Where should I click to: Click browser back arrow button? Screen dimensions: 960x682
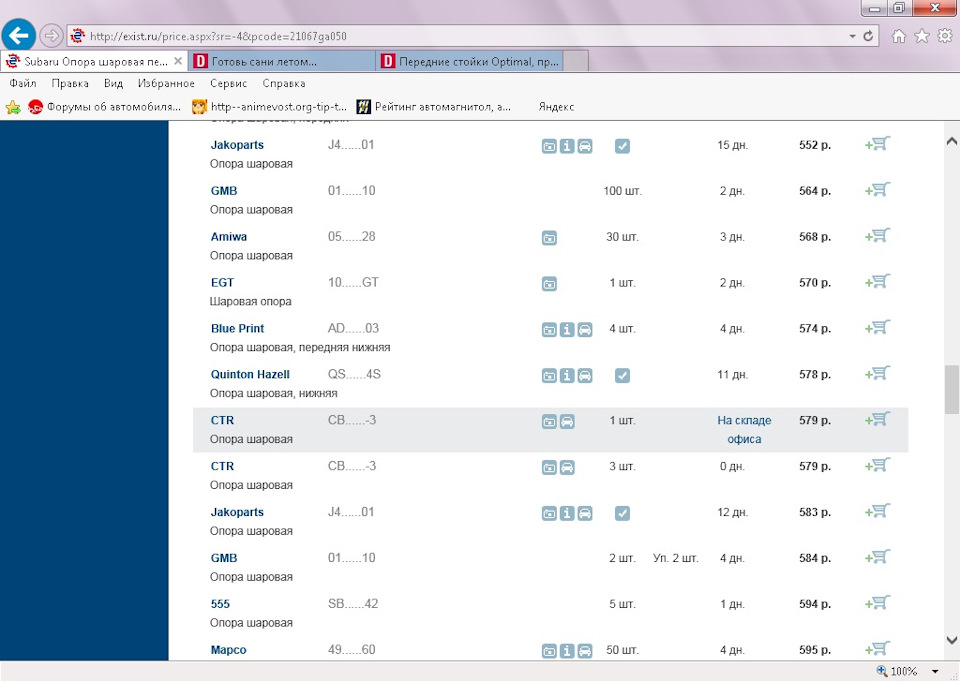[x=18, y=36]
